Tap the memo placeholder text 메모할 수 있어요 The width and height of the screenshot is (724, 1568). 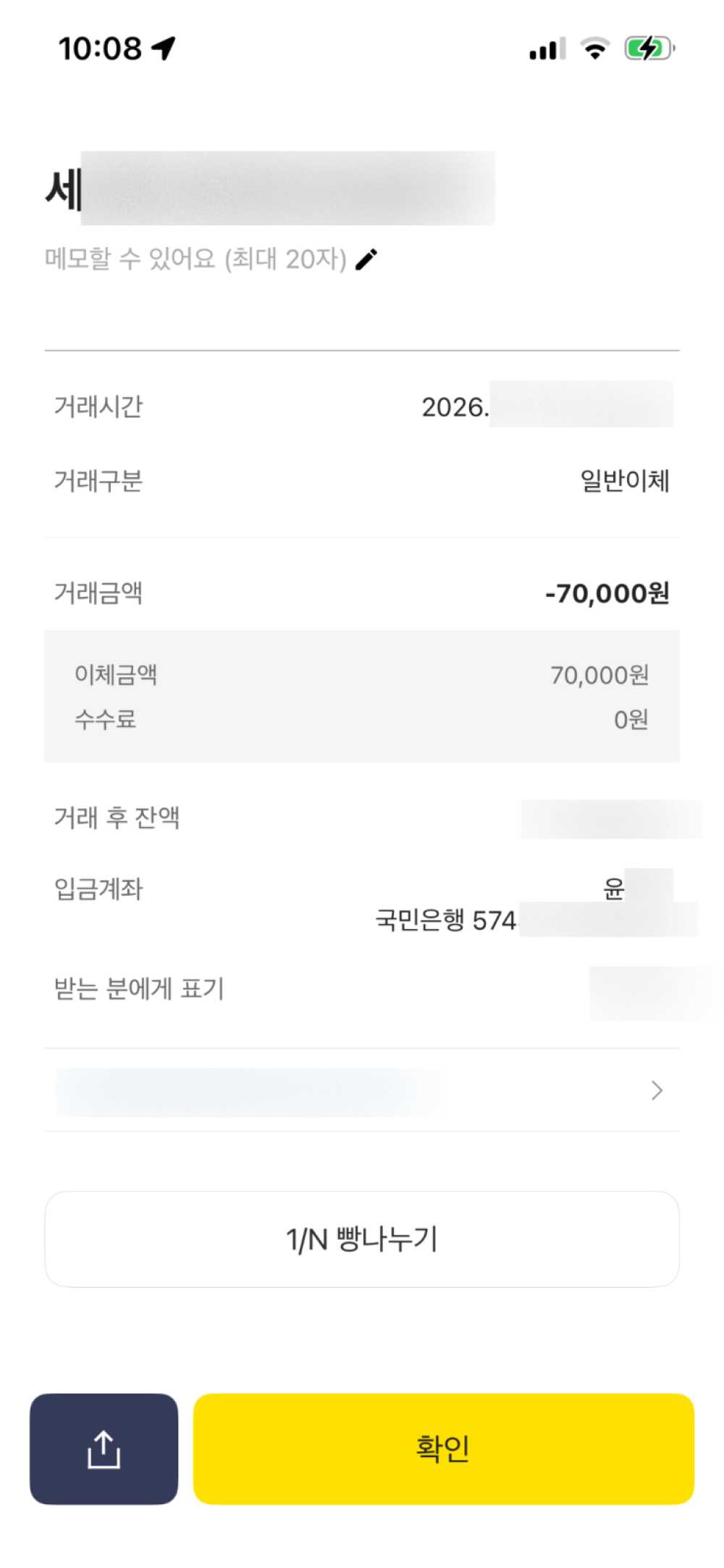(x=195, y=259)
